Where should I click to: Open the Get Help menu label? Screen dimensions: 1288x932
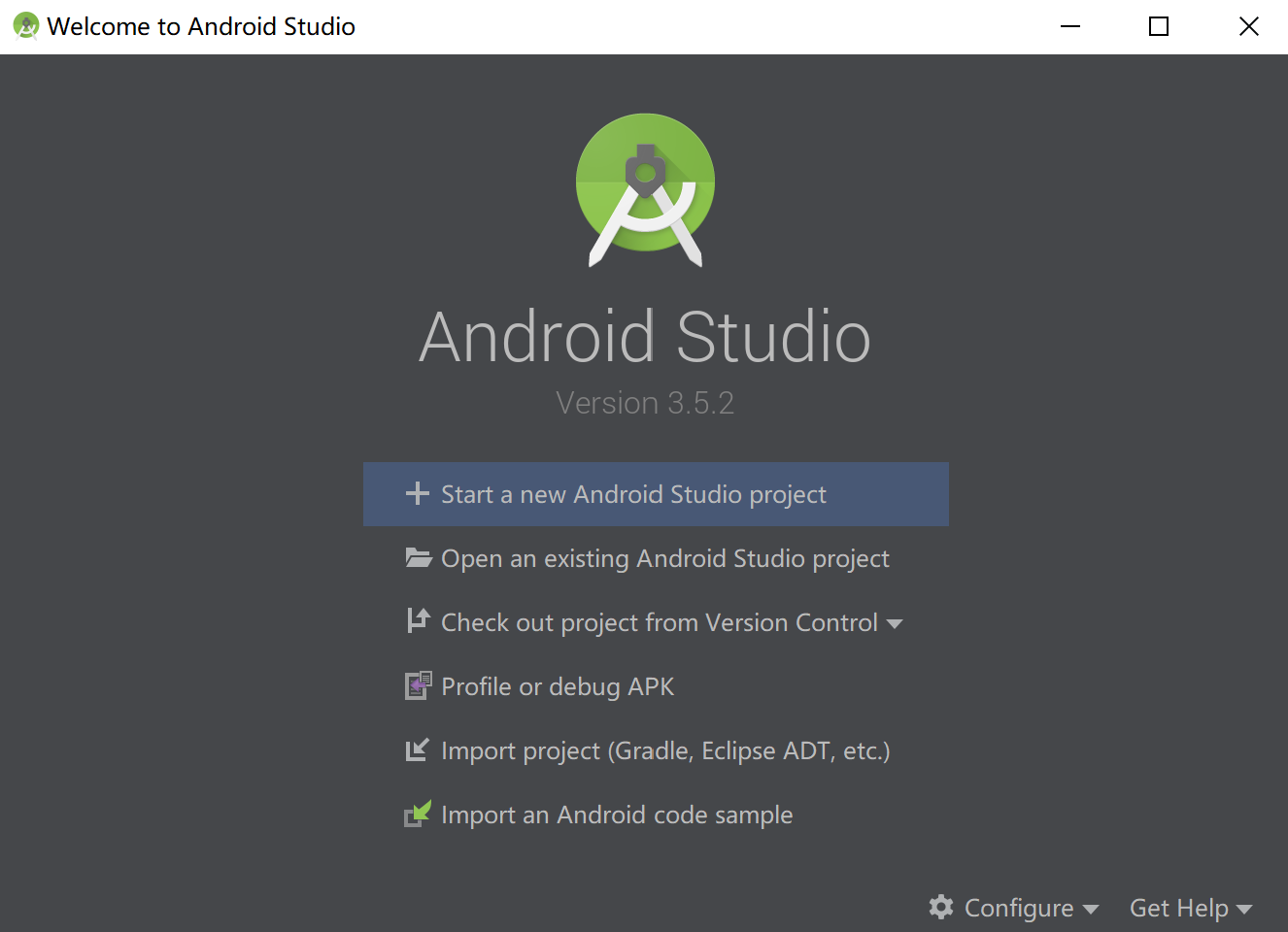tap(1179, 908)
